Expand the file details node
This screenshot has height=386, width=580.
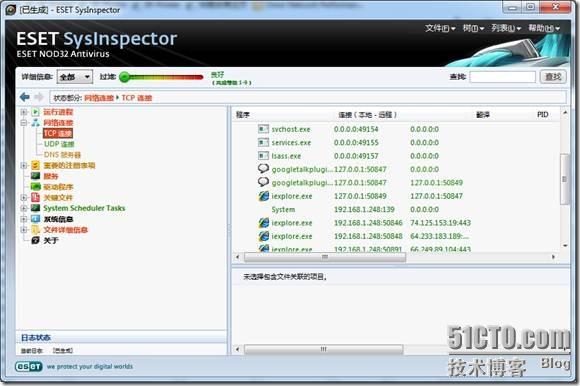24,230
